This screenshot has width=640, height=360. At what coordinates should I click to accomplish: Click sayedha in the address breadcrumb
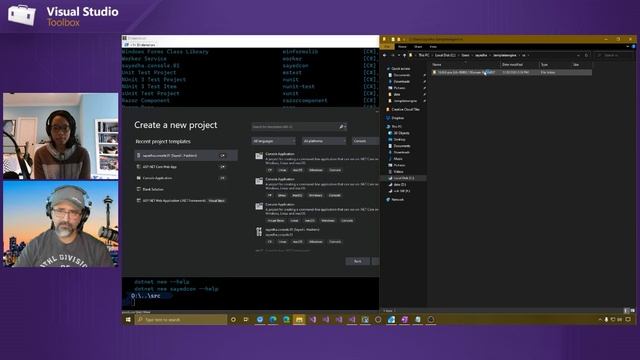(x=481, y=55)
